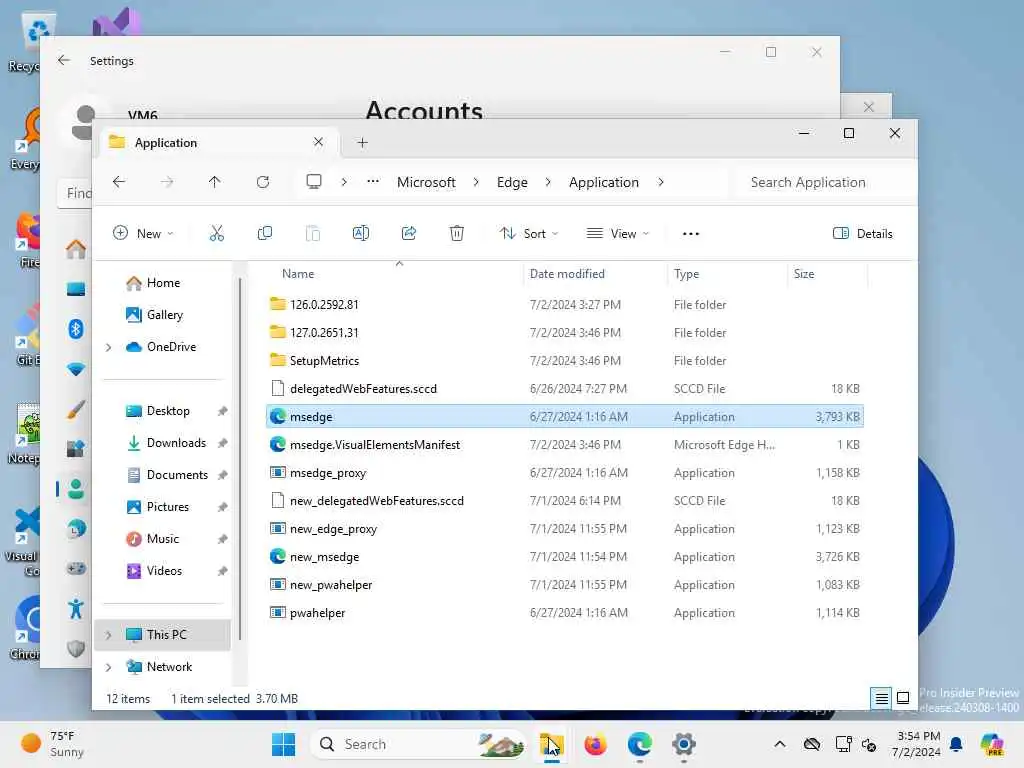Expand the OneDrive tree node
The width and height of the screenshot is (1024, 768).
tap(108, 347)
